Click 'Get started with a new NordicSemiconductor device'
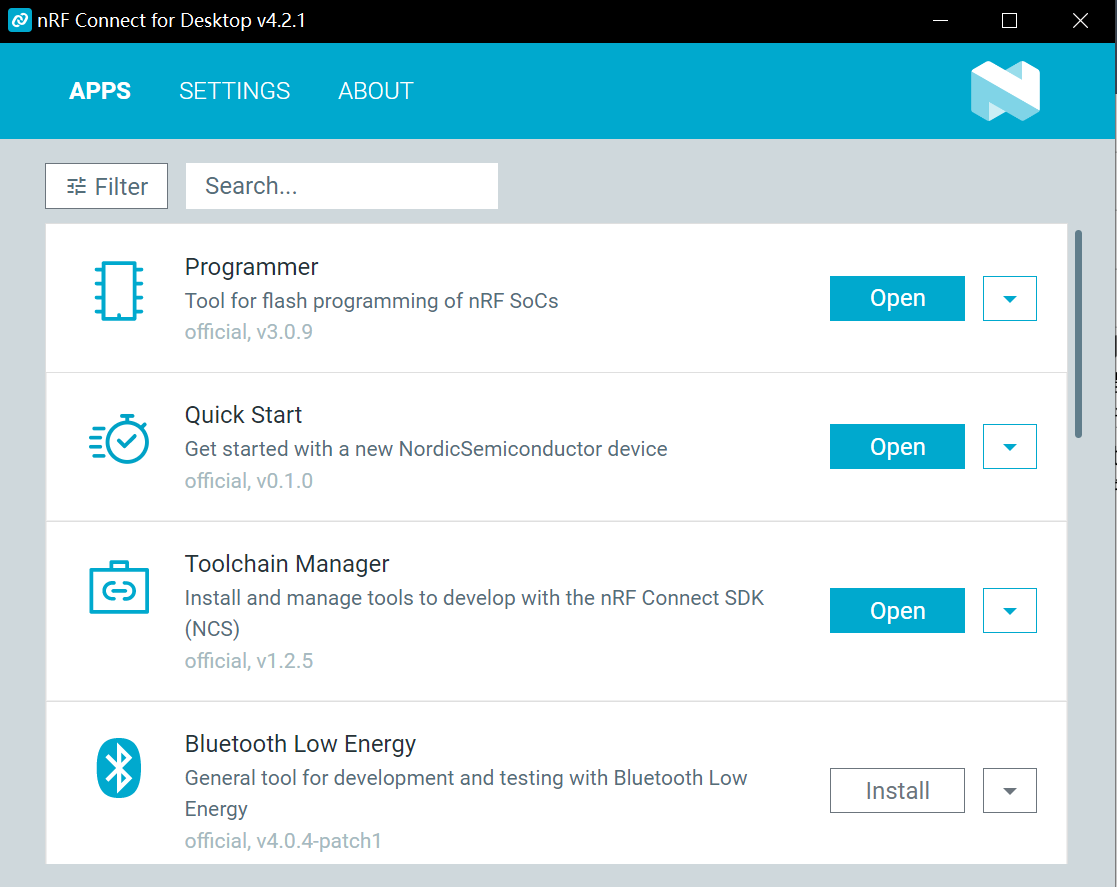This screenshot has width=1117, height=887. coord(426,449)
